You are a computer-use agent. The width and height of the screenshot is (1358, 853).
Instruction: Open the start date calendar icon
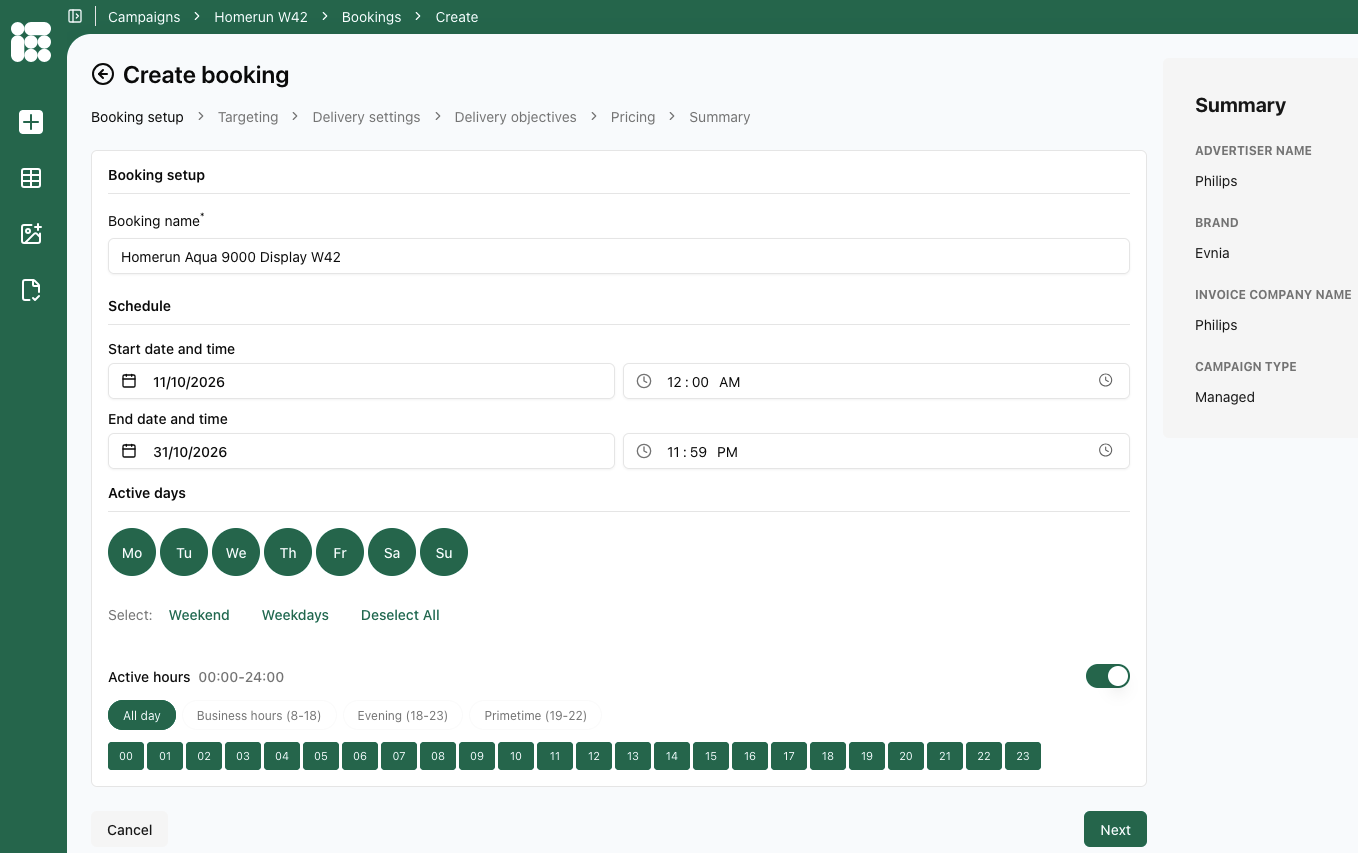click(129, 381)
